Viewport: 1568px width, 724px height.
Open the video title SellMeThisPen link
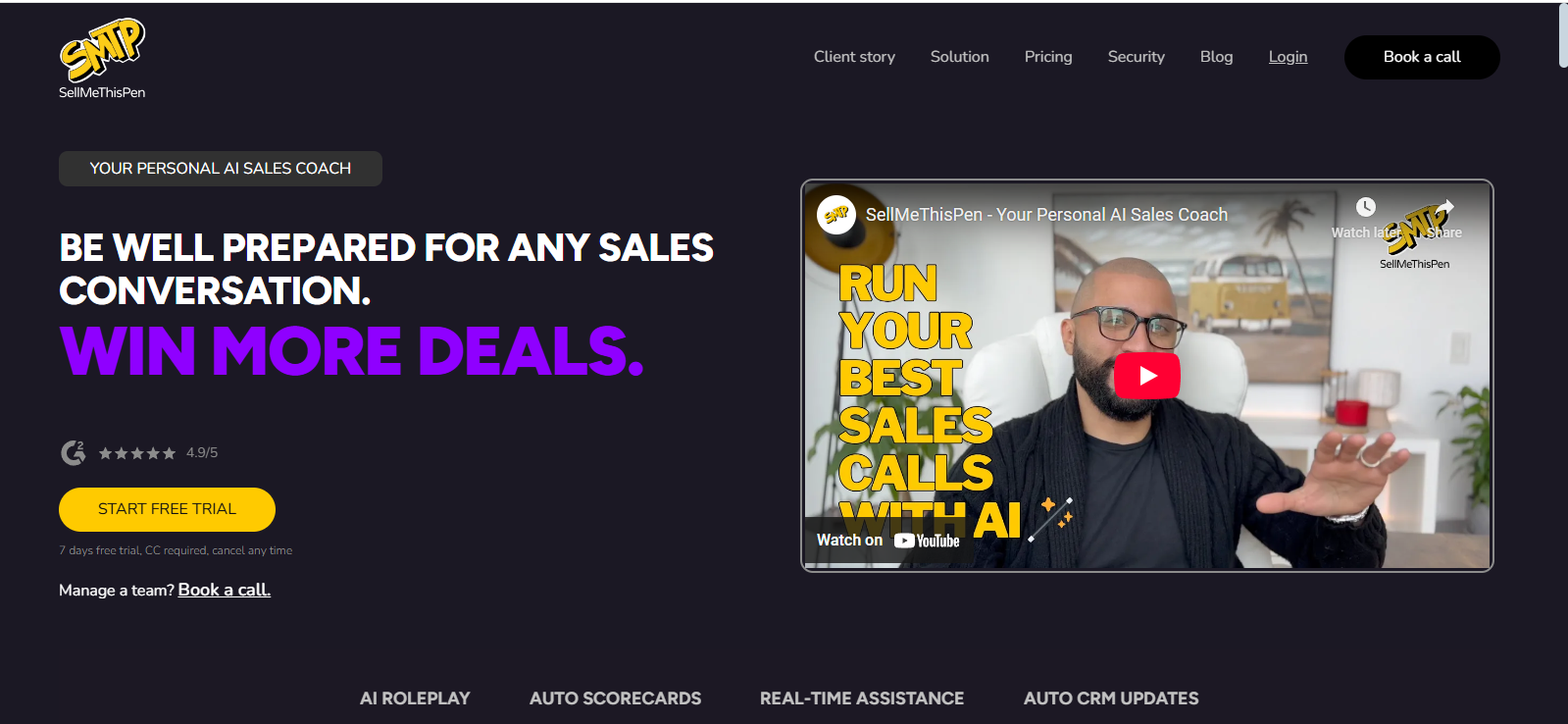(x=1046, y=214)
